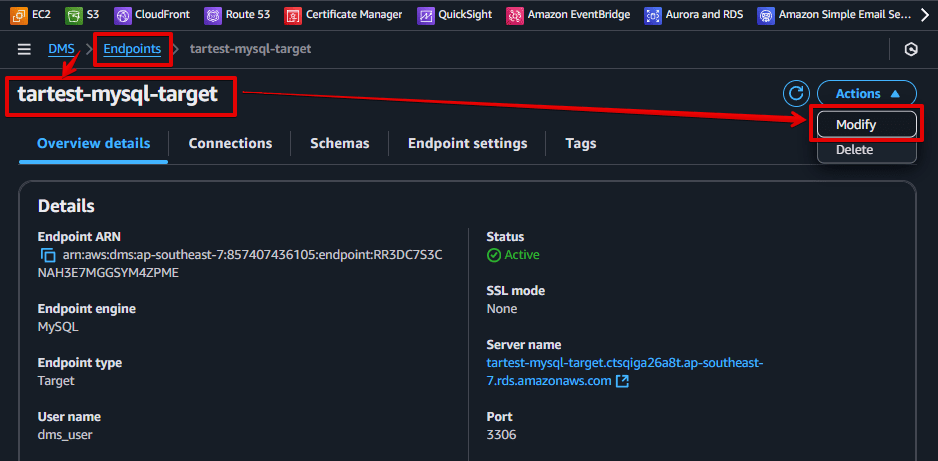
Task: Collapse the Actions dropdown button
Action: pyautogui.click(x=867, y=93)
